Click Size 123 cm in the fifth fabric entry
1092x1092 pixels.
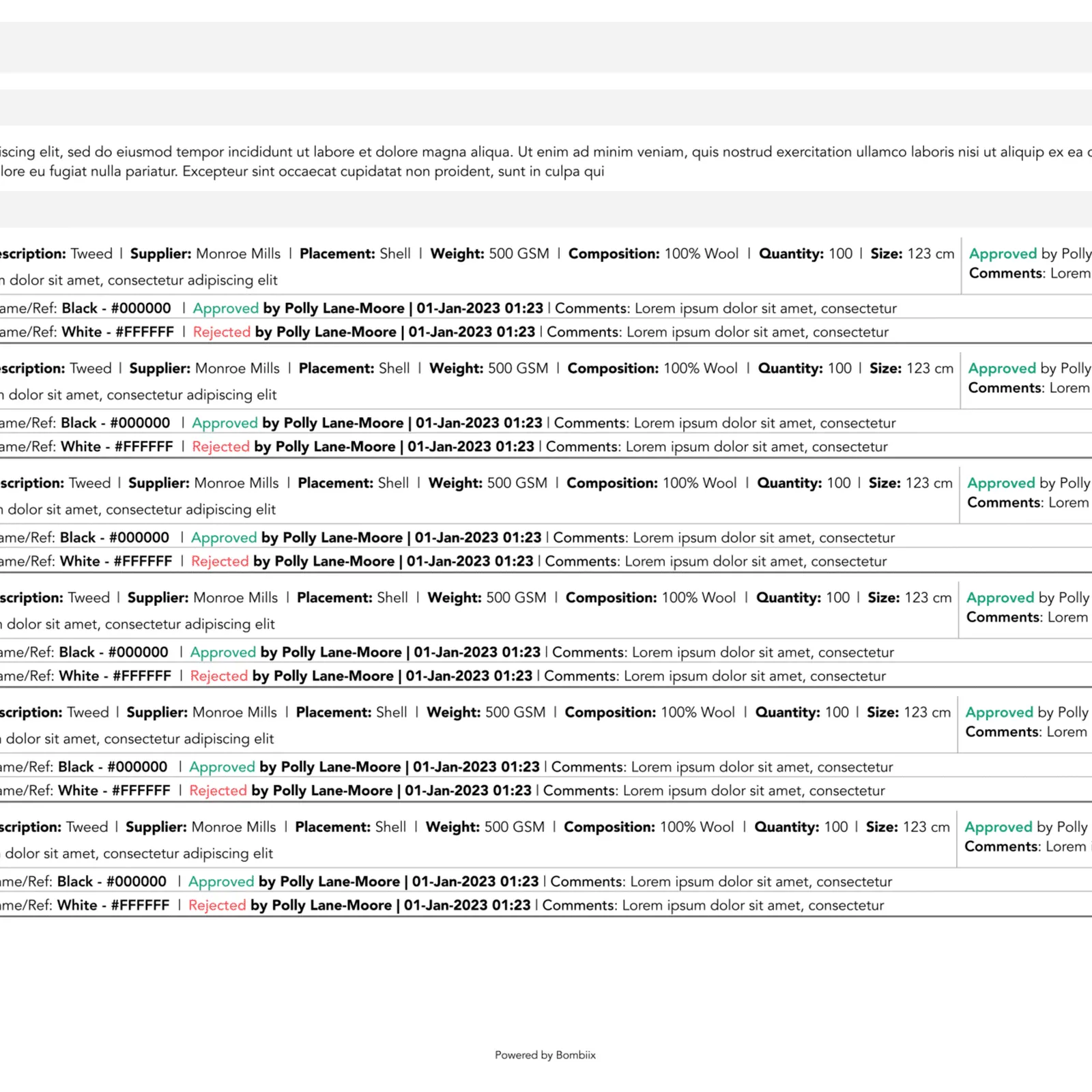[908, 713]
